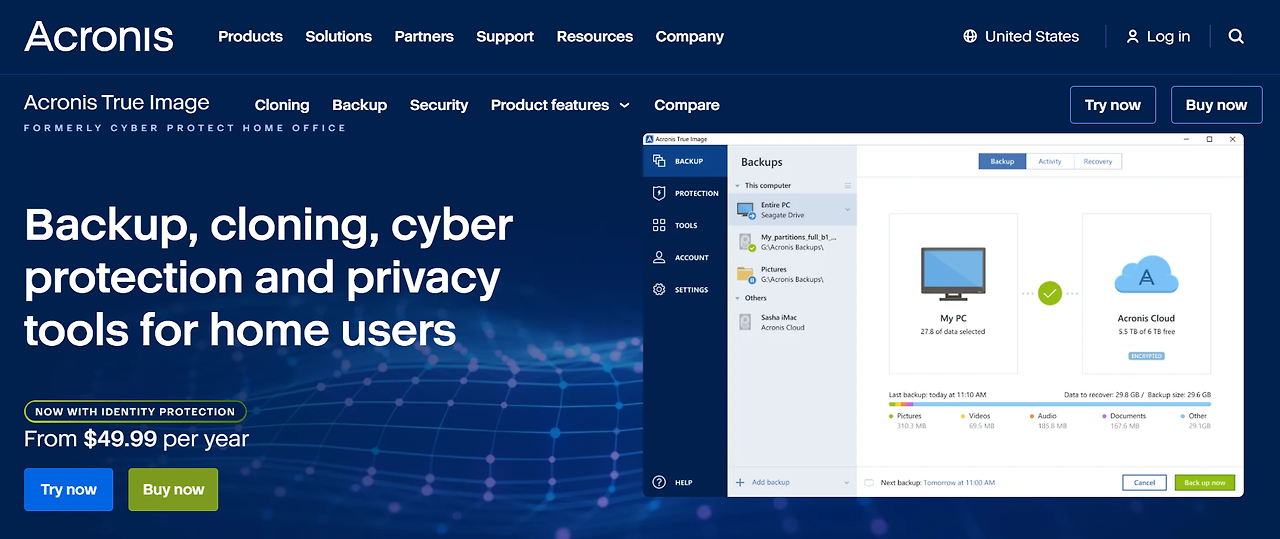Click the Acronis Cloud destination icon
The width and height of the screenshot is (1280, 539).
click(x=1146, y=276)
